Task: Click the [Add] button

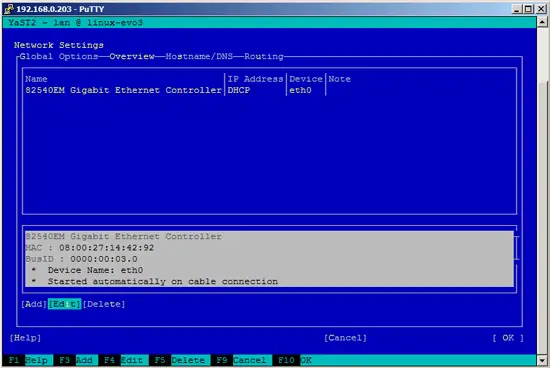Action: pyautogui.click(x=34, y=304)
